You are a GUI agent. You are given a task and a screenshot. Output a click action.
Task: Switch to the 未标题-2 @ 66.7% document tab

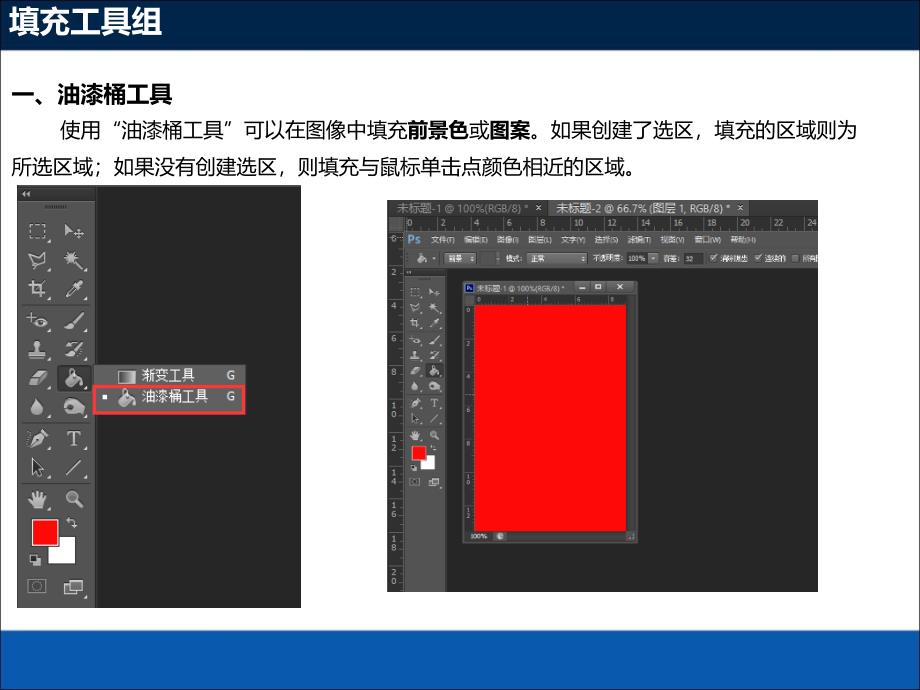[x=640, y=208]
